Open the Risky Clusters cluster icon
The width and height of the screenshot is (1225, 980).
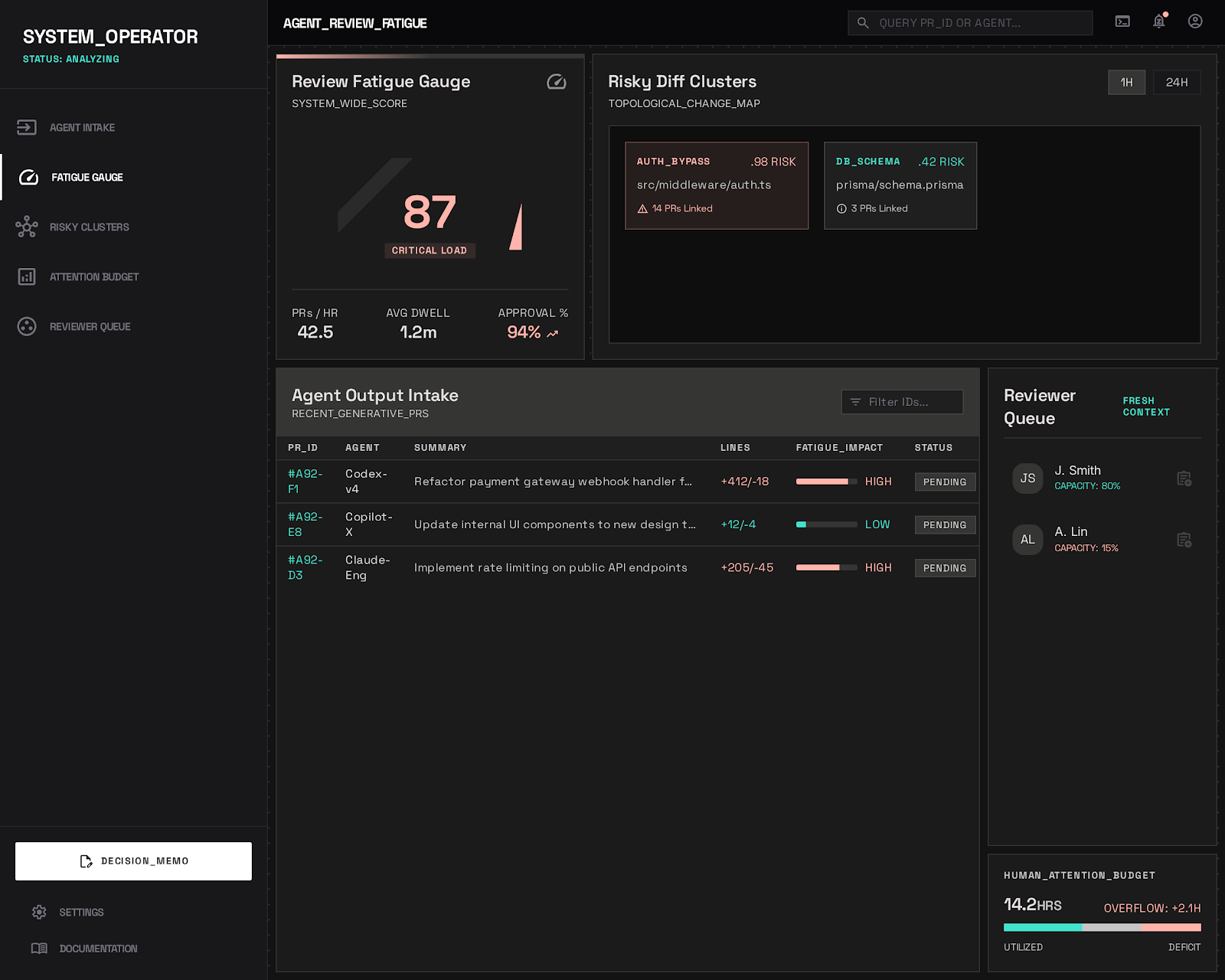tap(27, 227)
